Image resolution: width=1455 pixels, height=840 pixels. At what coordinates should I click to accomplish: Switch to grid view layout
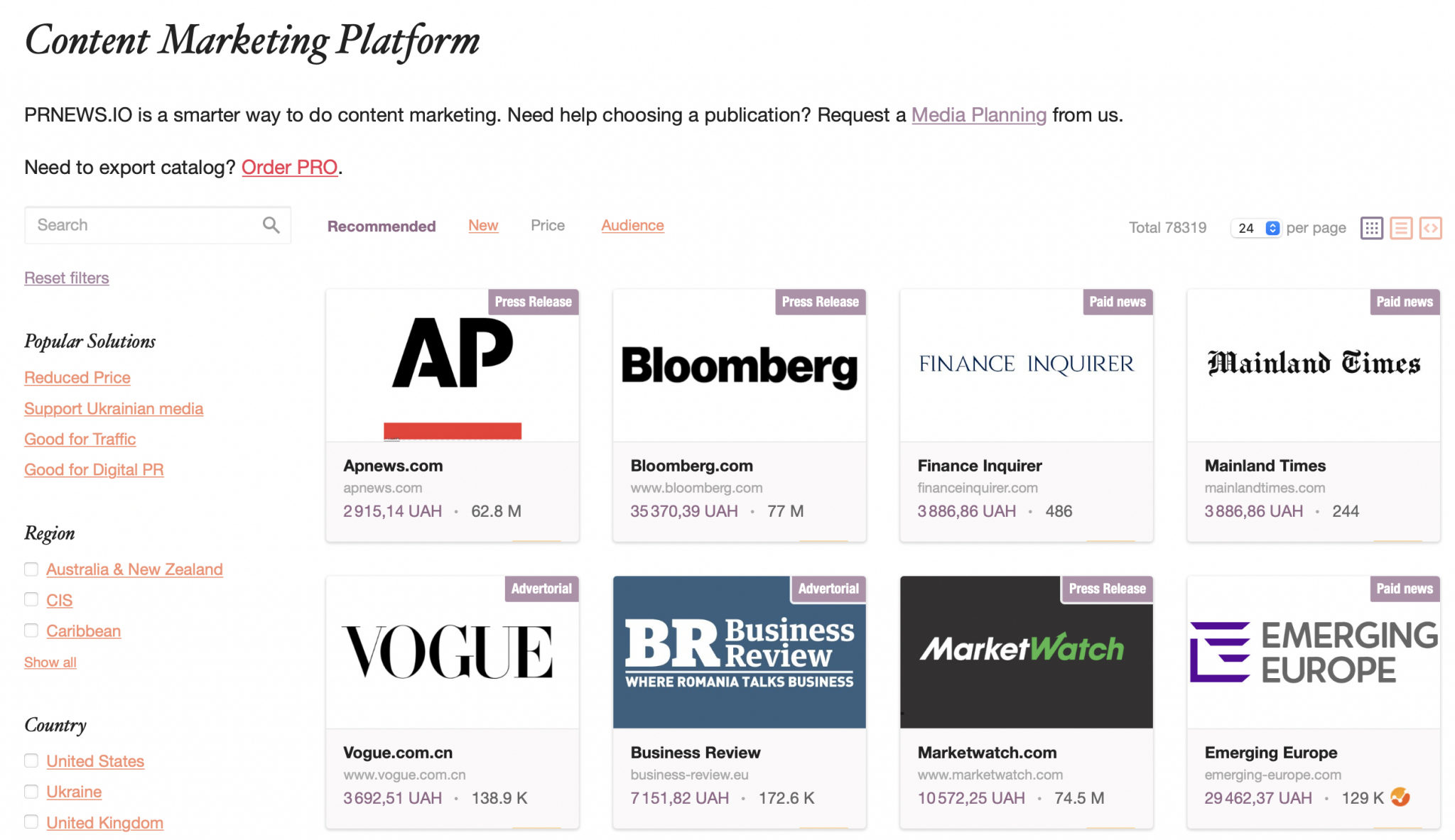coord(1371,228)
